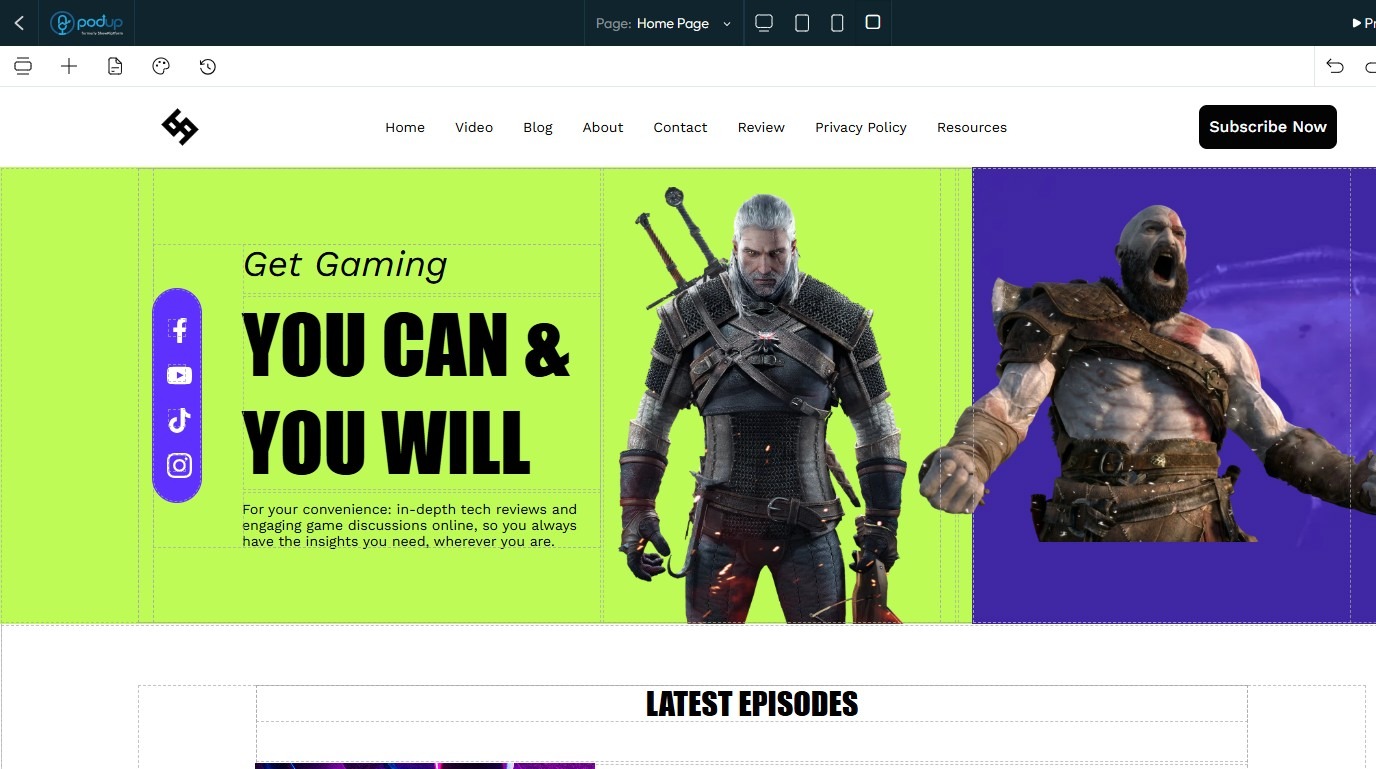
Task: Select the "Get Gaming" subtitle text
Action: click(x=345, y=265)
